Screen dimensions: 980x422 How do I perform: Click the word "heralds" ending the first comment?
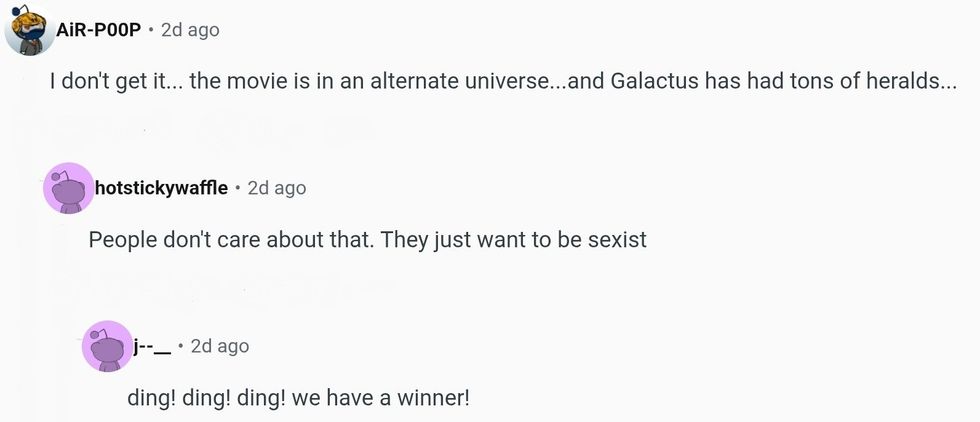pyautogui.click(x=912, y=82)
